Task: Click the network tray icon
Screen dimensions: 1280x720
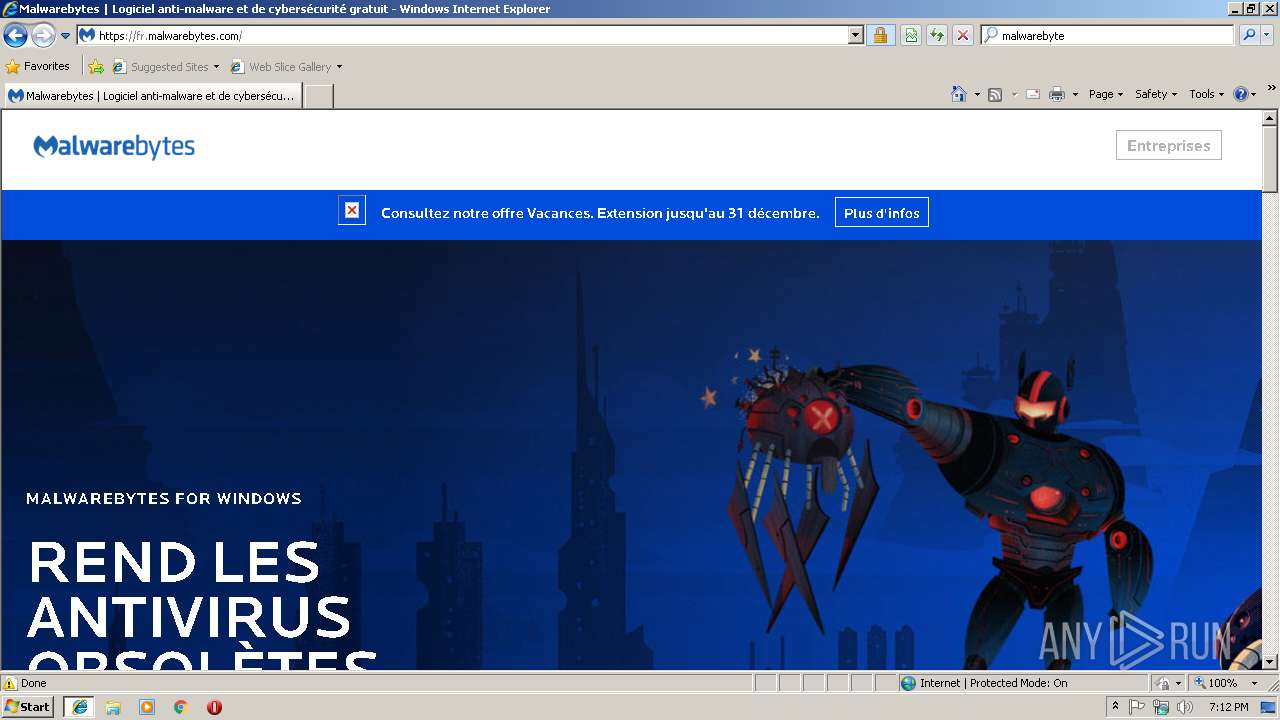Action: click(x=1161, y=707)
